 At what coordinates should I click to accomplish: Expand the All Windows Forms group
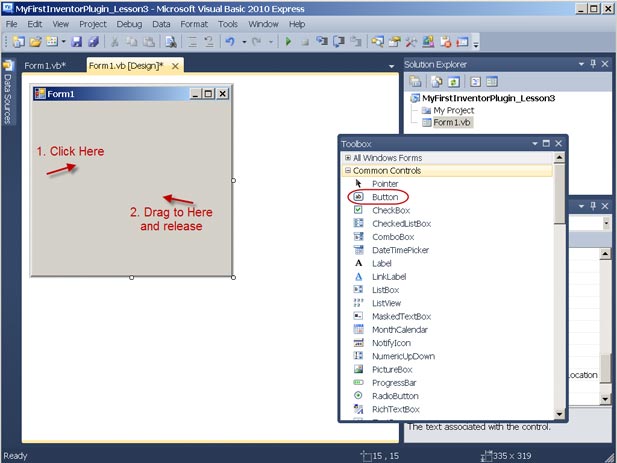347,158
